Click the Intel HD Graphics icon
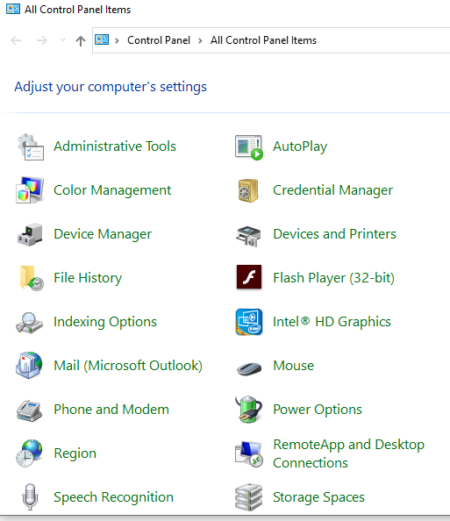Screen dimensions: 450x521 point(249,322)
